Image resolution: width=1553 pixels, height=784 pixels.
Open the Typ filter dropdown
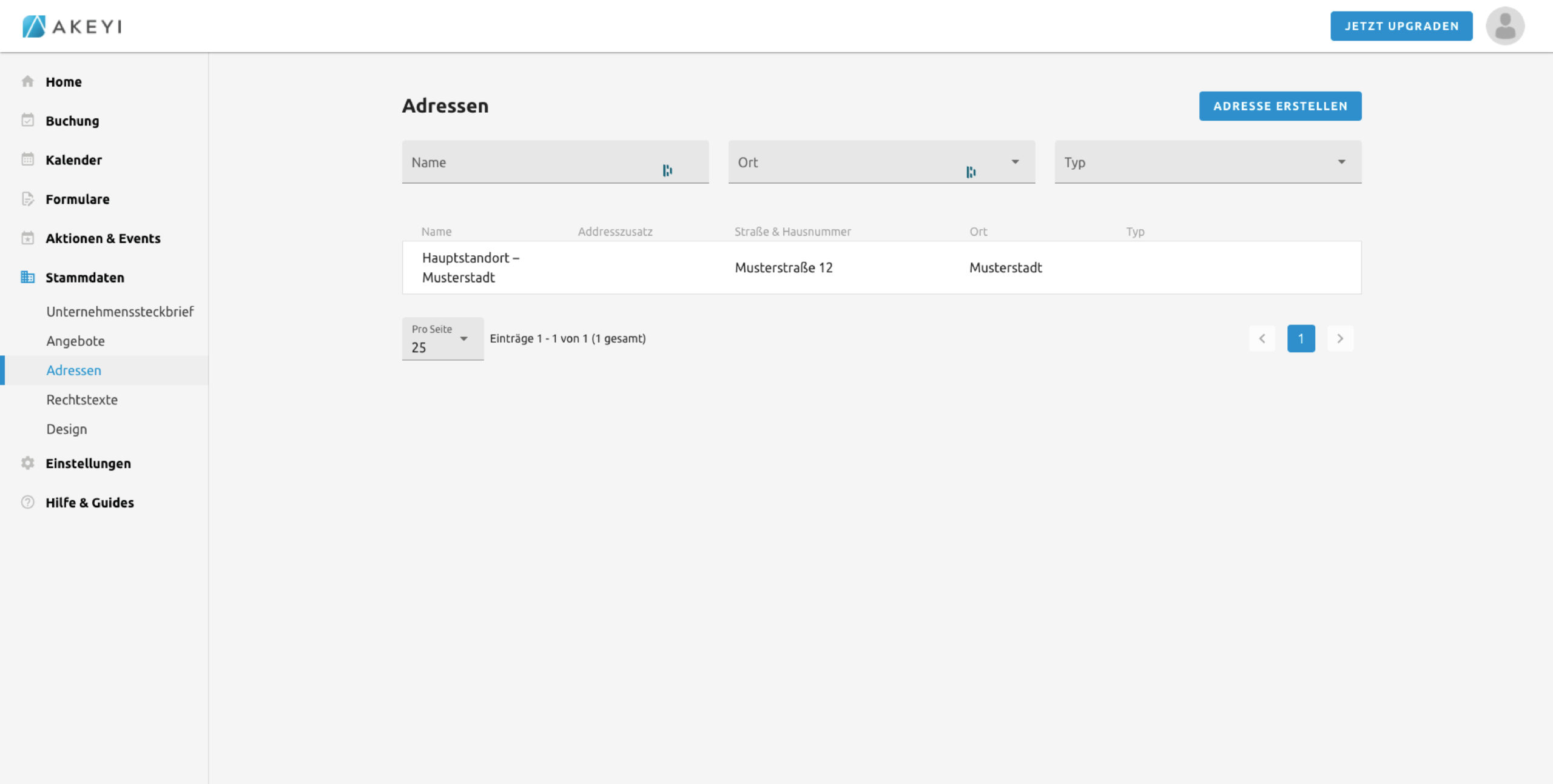tap(1341, 162)
